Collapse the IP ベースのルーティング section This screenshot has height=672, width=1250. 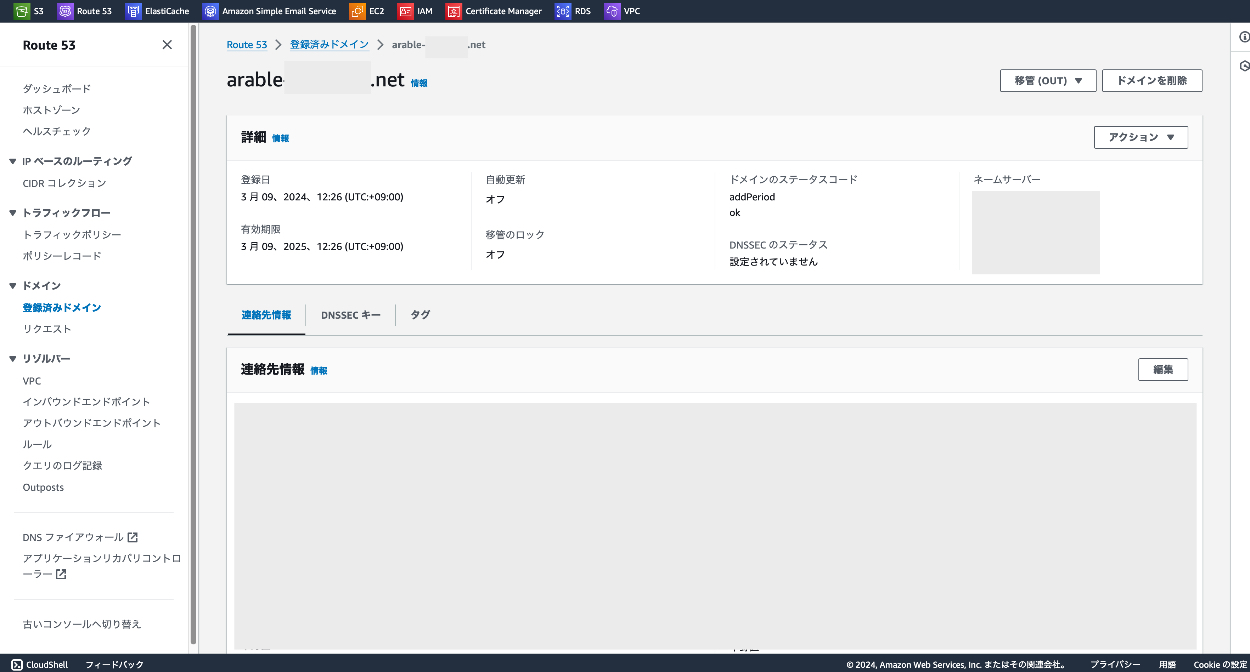coord(12,161)
